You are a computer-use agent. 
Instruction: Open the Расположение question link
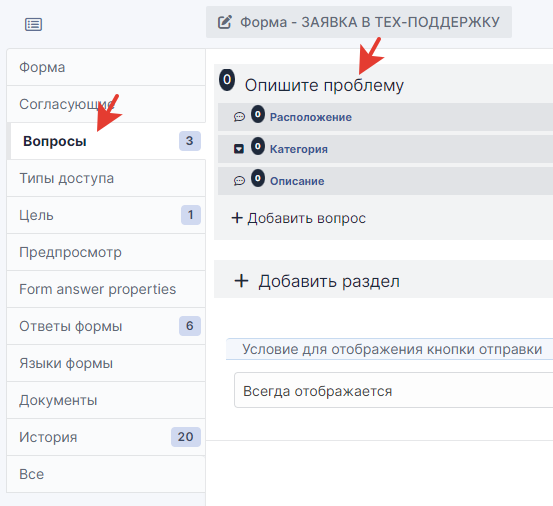click(x=311, y=117)
